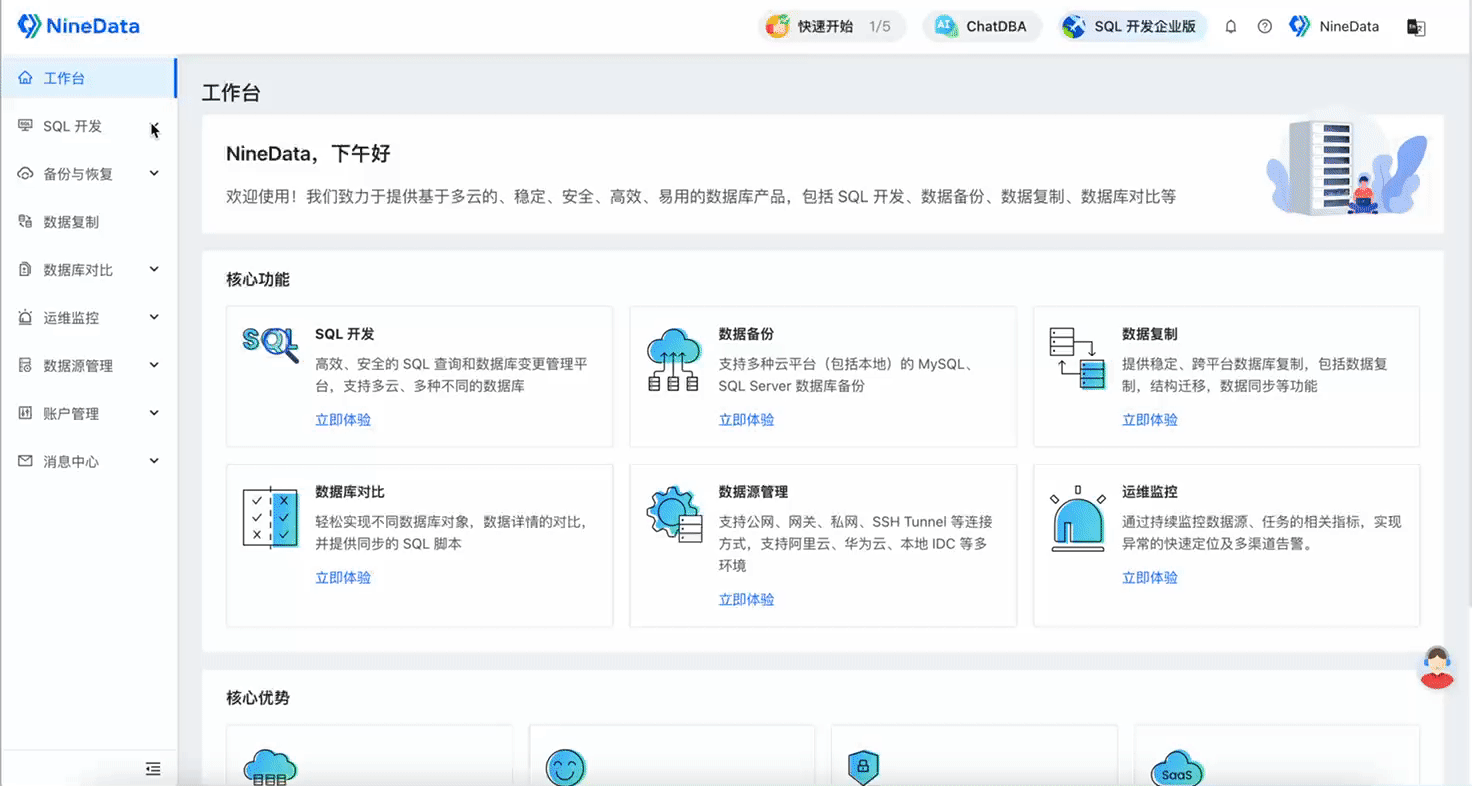Toggle the SQL 开发企业版 mode
1472x786 pixels.
pyautogui.click(x=1131, y=26)
